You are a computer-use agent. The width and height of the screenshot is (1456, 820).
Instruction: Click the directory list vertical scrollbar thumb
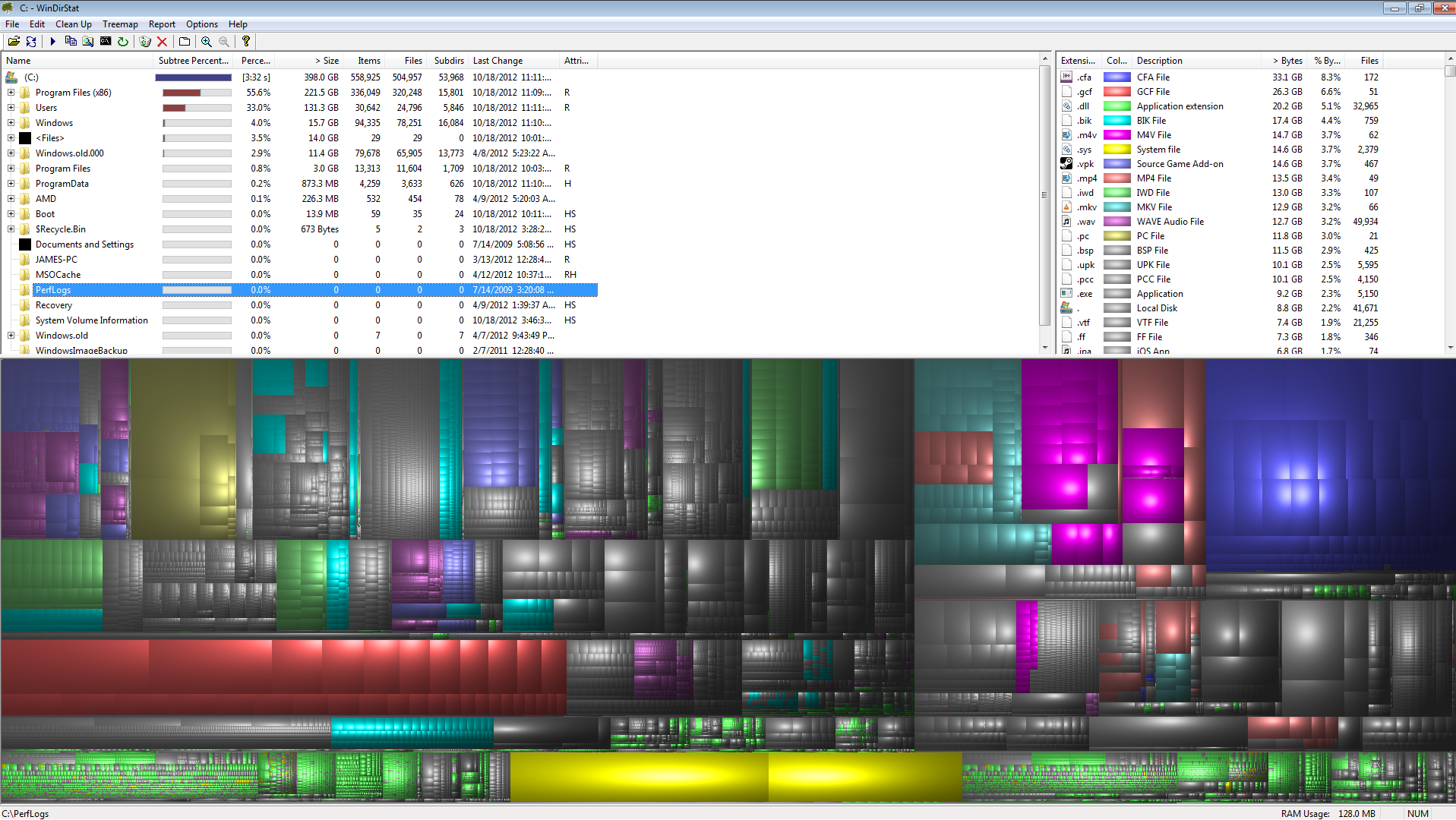1045,195
